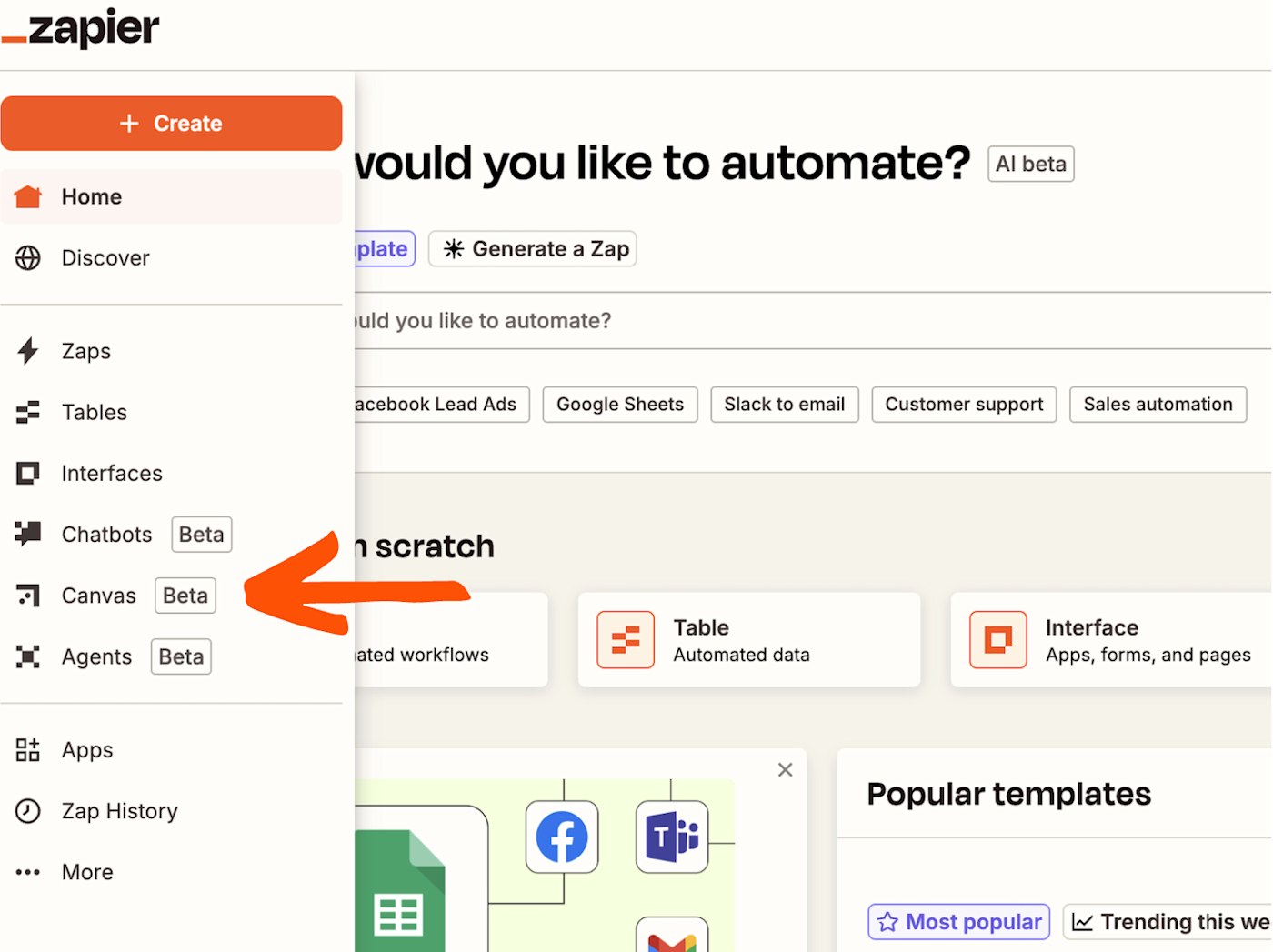
Task: Click the Microsoft Teams app icon
Action: coord(672,837)
